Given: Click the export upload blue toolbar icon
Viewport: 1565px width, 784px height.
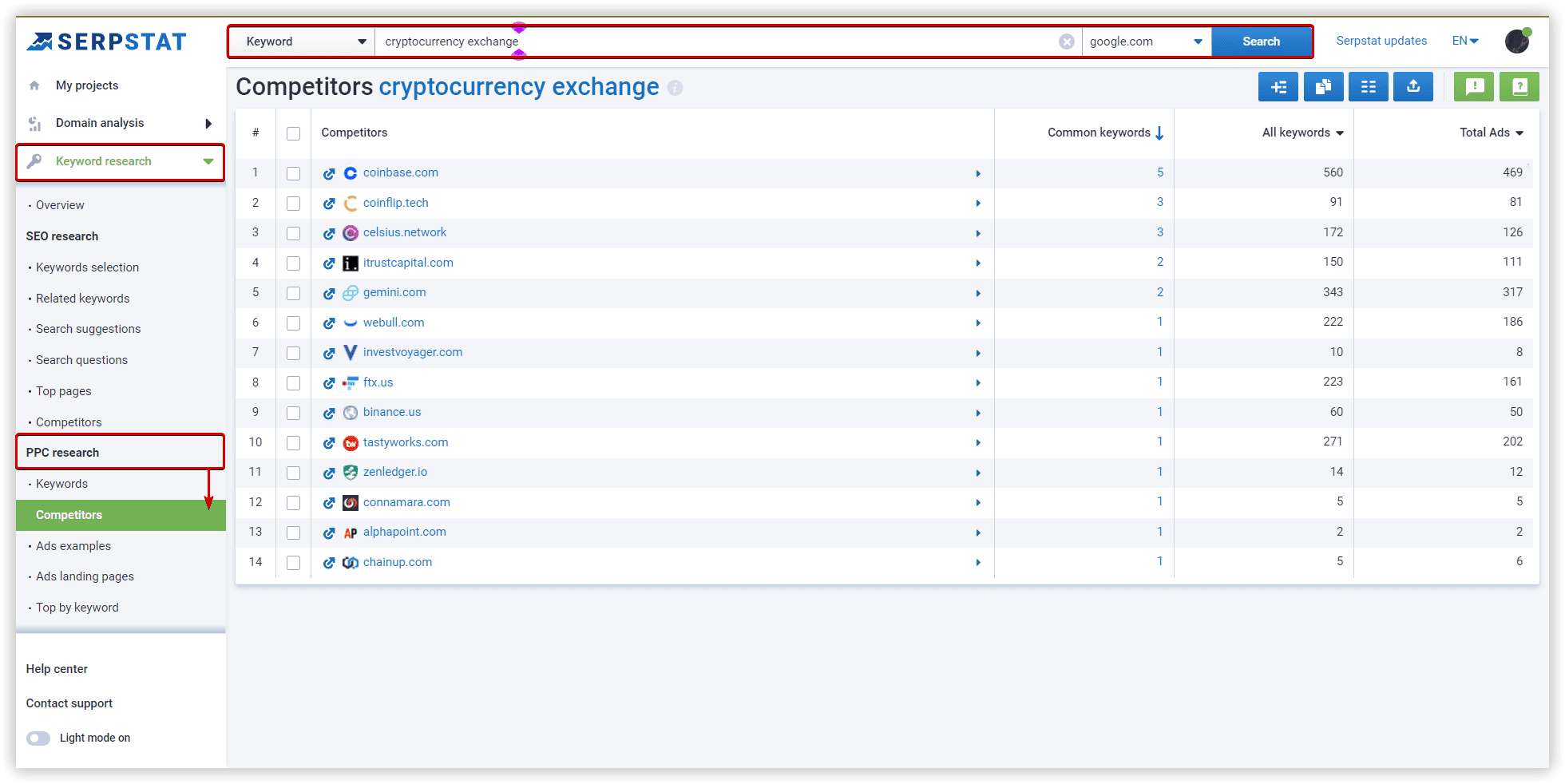Looking at the screenshot, I should 1413,86.
